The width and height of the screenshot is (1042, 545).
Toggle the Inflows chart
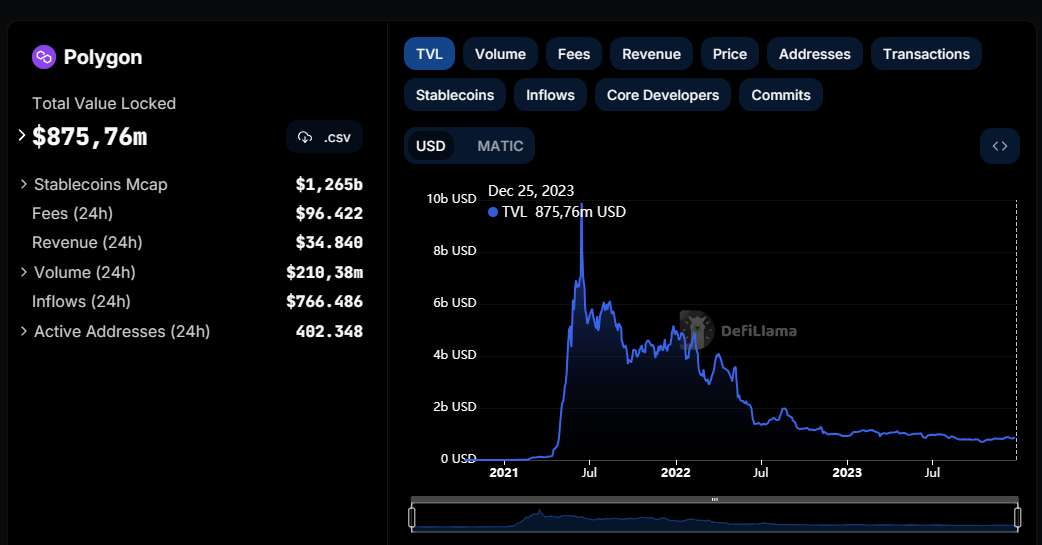(x=550, y=95)
